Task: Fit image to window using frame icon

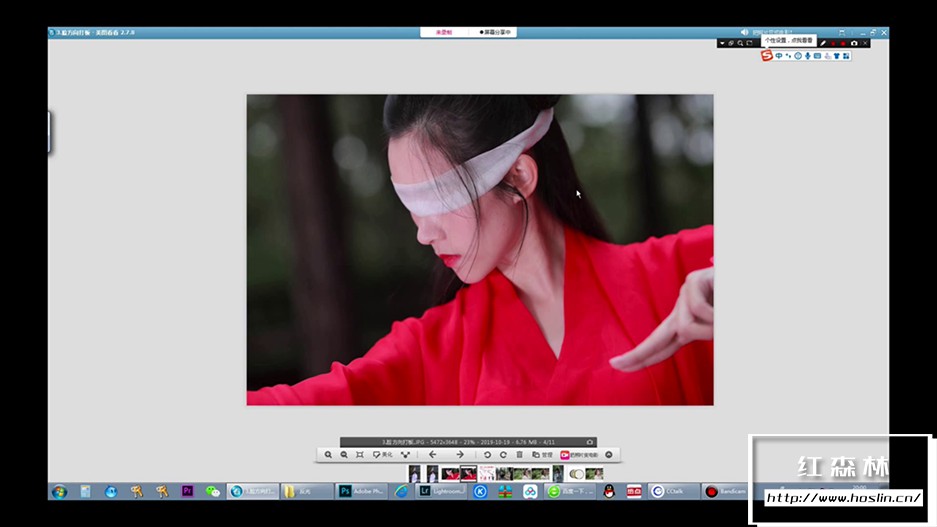Action: (x=360, y=455)
